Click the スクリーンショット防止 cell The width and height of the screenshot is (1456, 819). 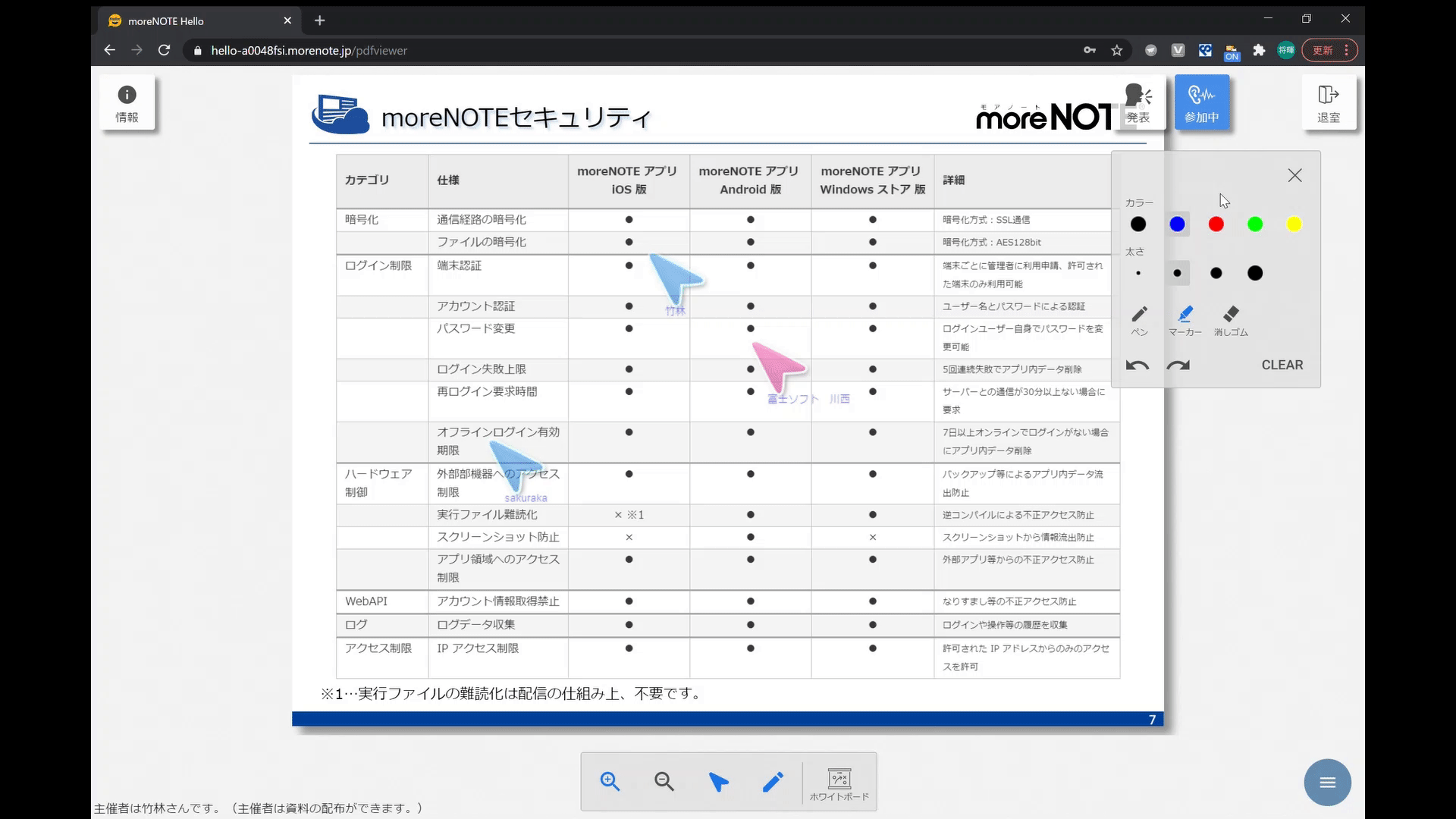pos(498,538)
